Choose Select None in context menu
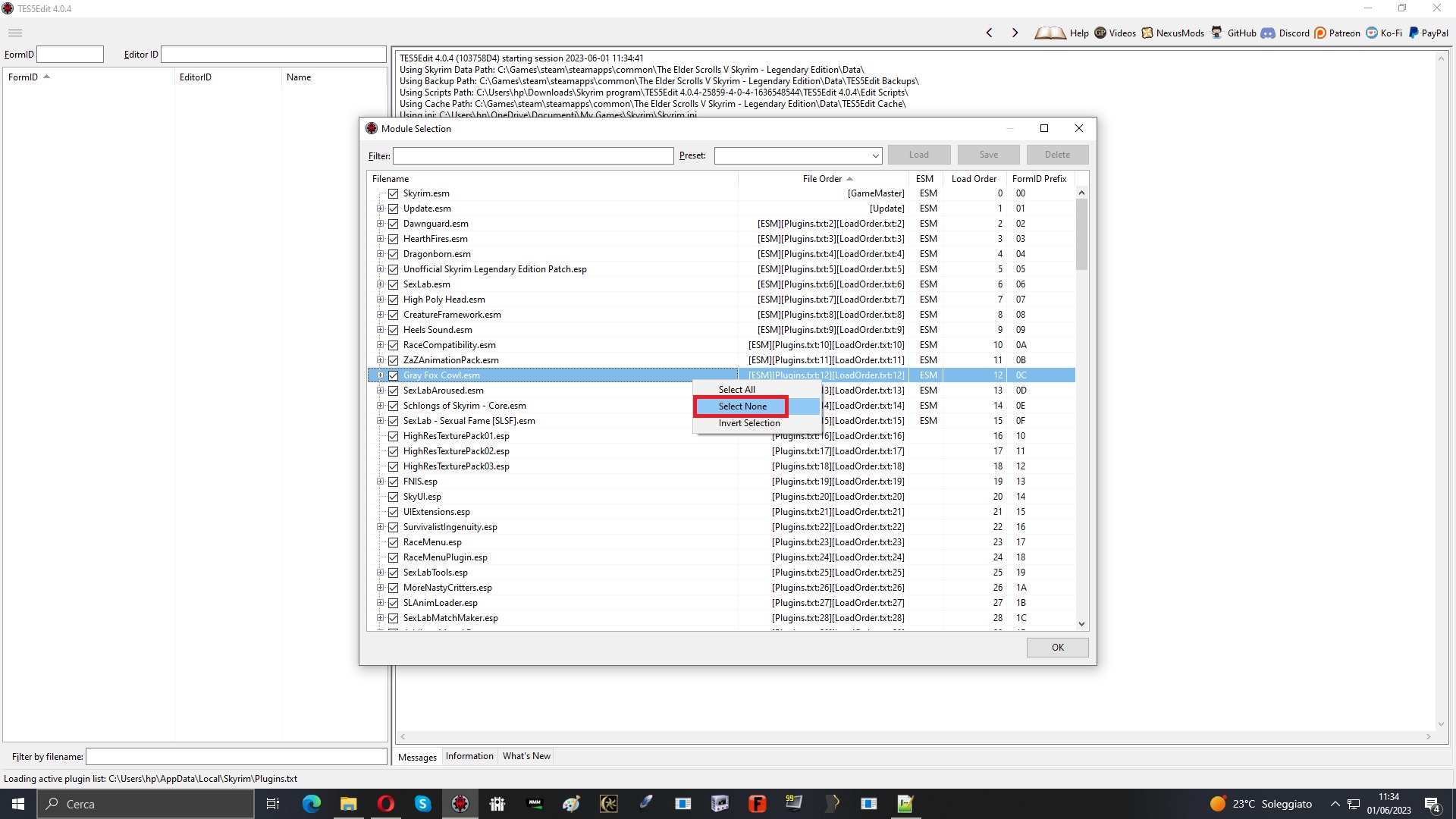 pyautogui.click(x=756, y=406)
